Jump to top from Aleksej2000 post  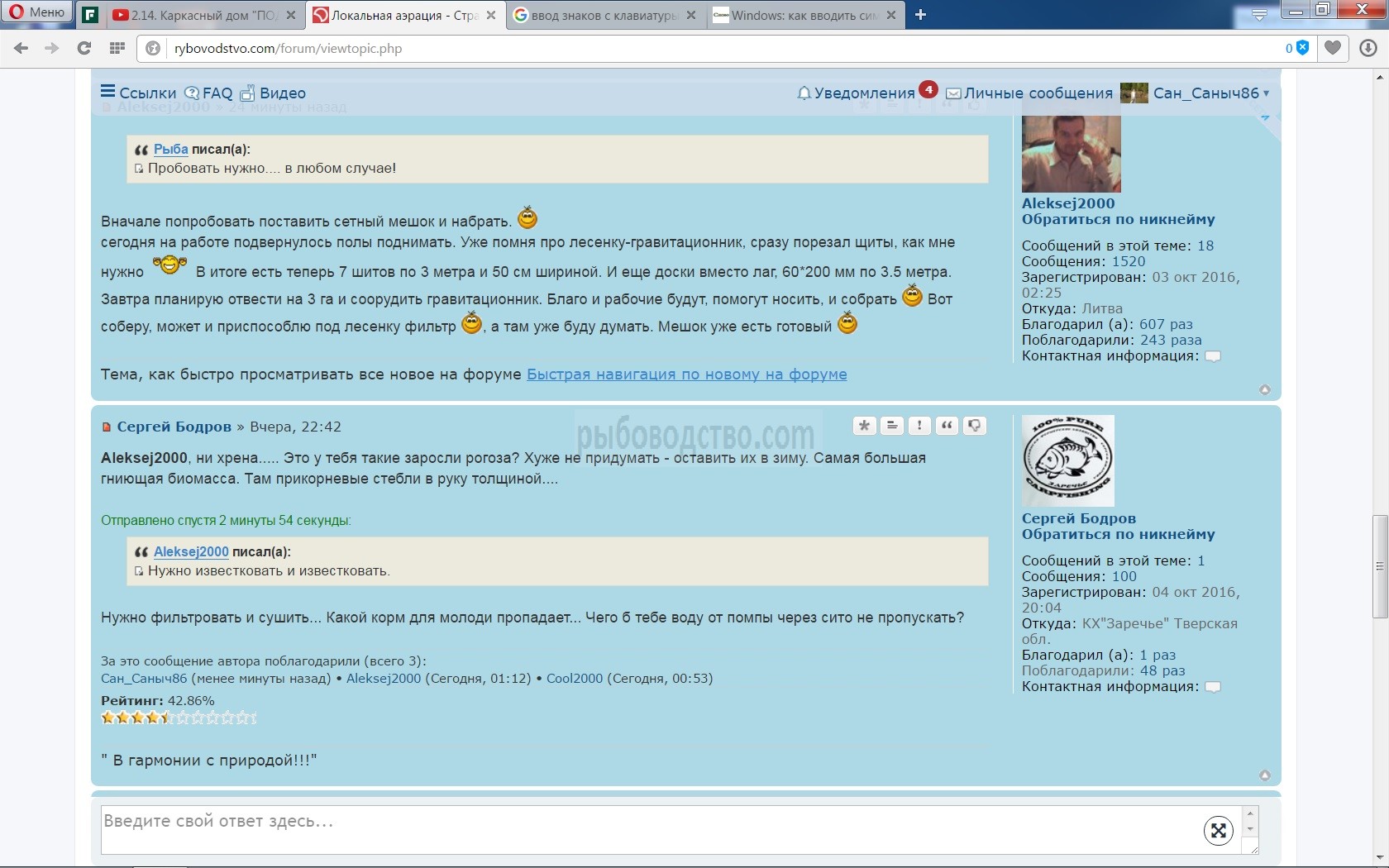click(x=1264, y=389)
